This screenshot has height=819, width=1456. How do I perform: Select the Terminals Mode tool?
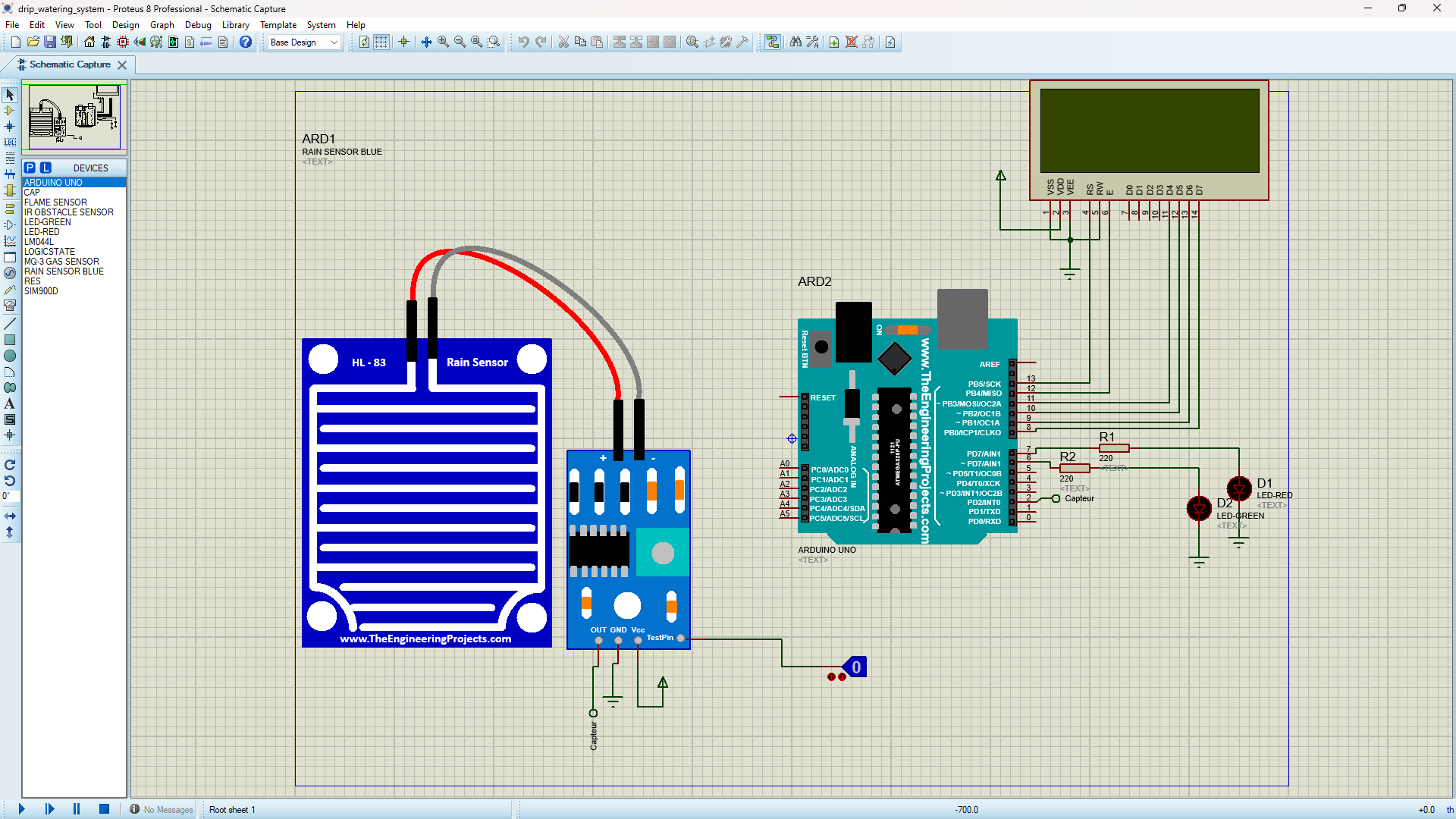(x=10, y=209)
